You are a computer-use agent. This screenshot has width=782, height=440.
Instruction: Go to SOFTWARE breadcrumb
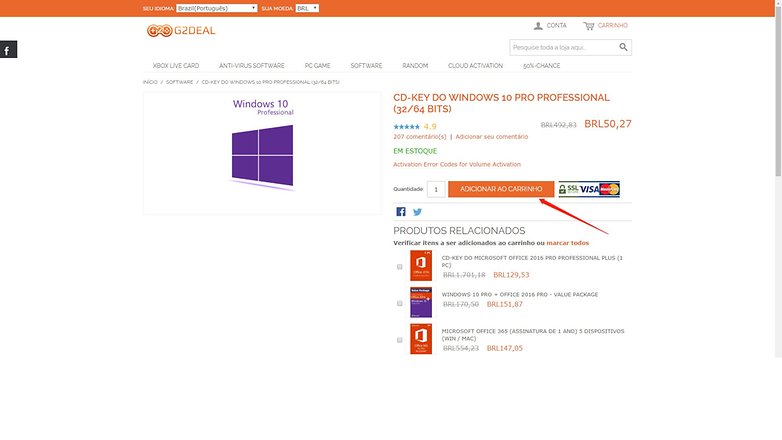click(x=180, y=82)
